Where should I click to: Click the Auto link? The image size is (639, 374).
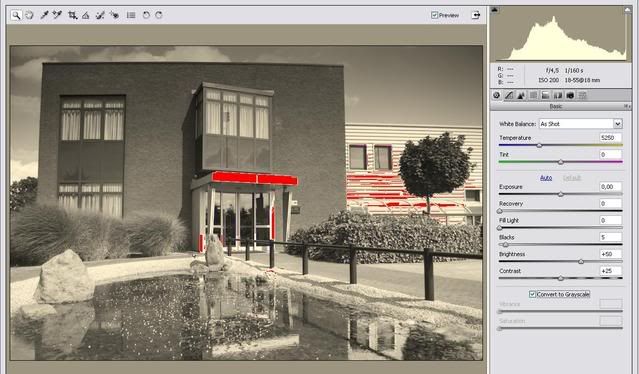coord(546,178)
